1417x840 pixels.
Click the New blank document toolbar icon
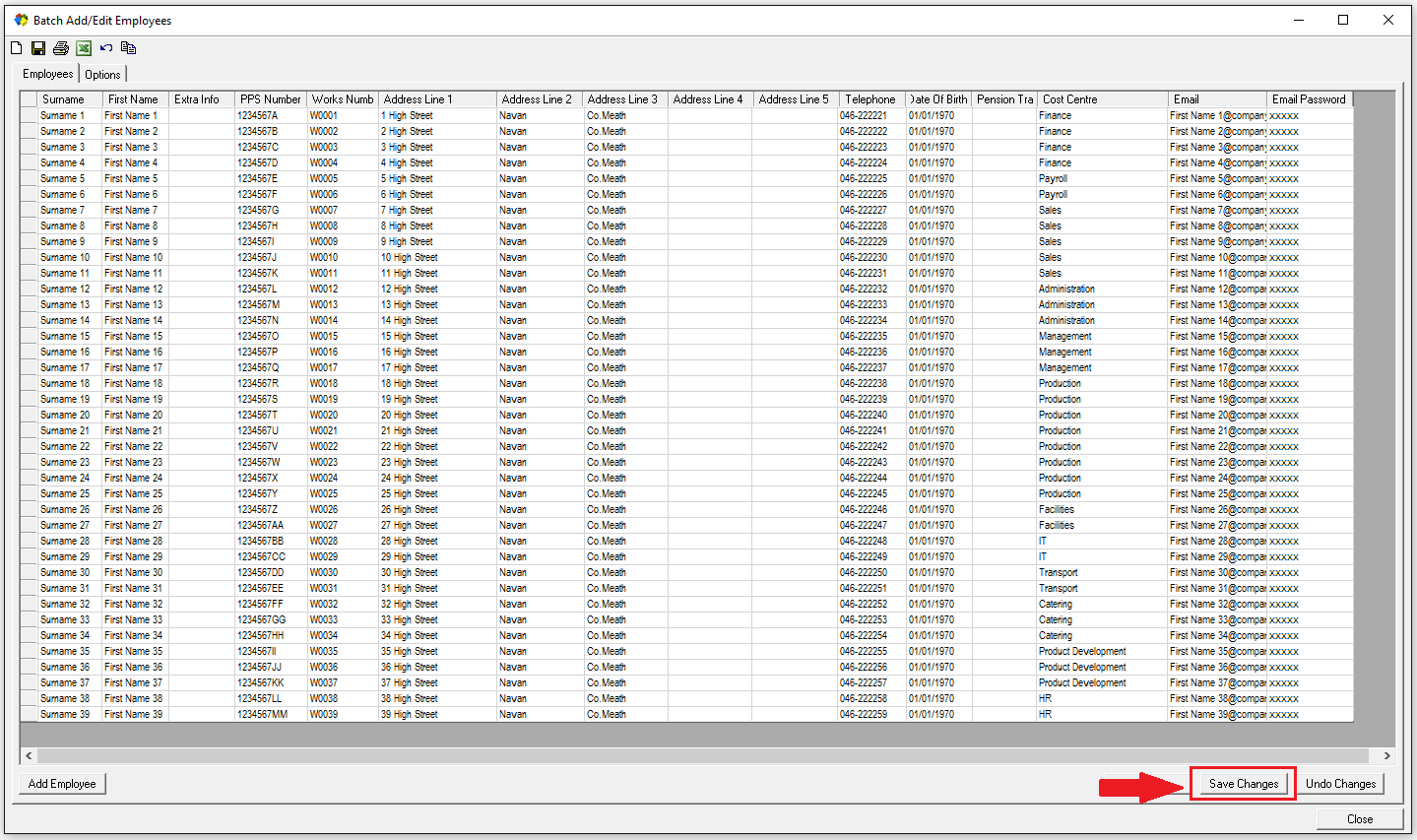[x=16, y=48]
